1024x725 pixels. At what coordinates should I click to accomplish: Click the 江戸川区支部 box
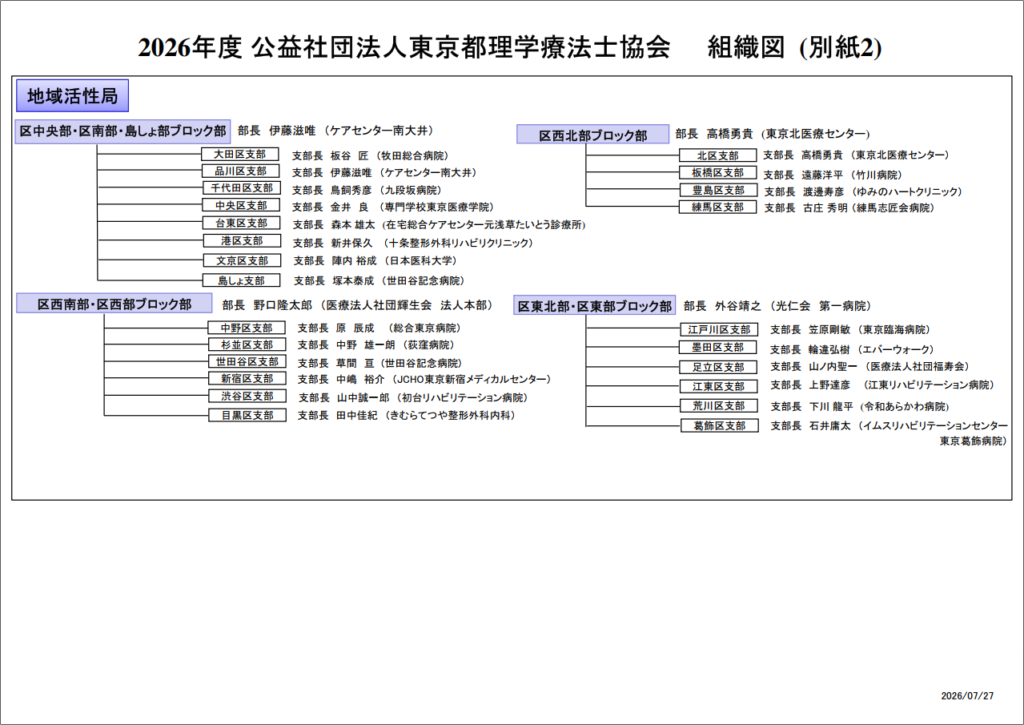click(719, 329)
